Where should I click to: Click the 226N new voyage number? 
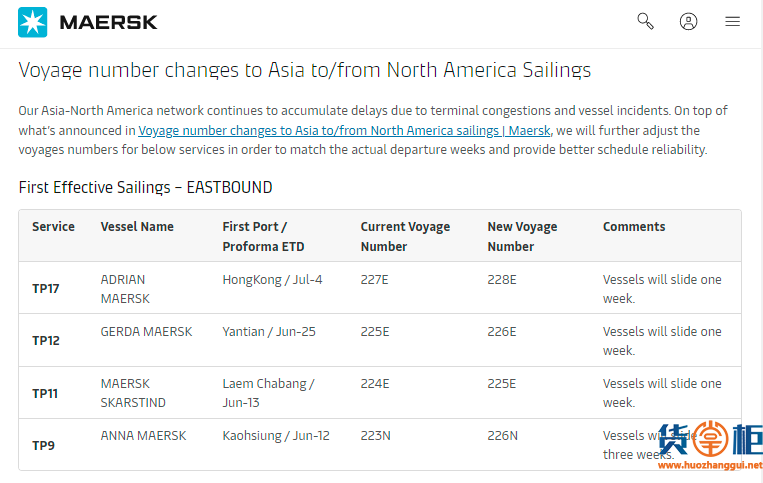point(503,436)
